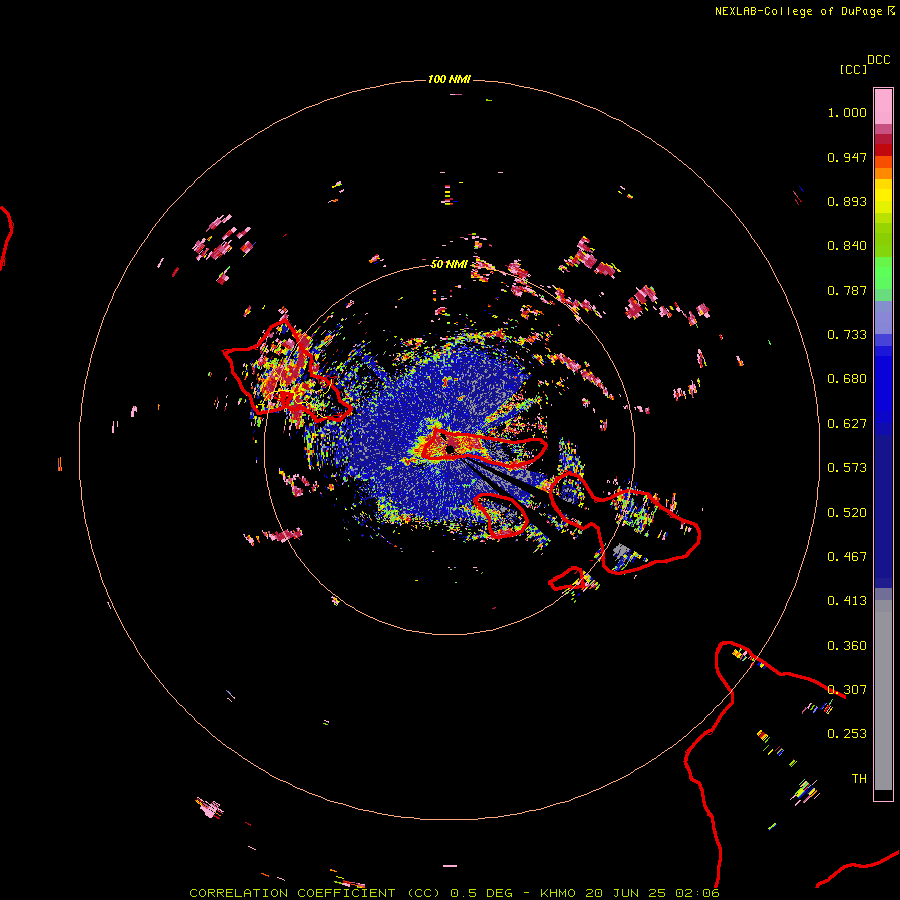Viewport: 900px width, 900px height.
Task: Click the 0.307 scale value
Action: 847,690
